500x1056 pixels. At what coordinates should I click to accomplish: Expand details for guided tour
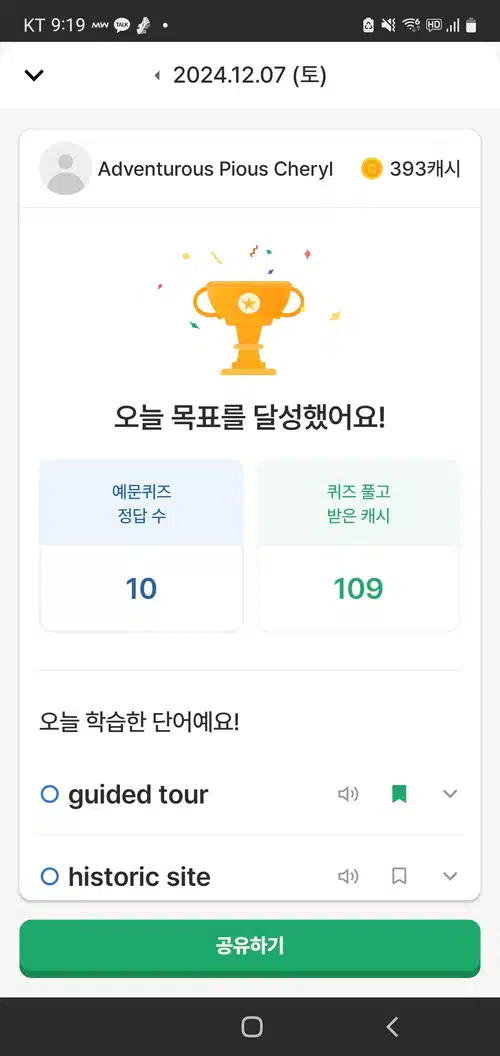click(x=450, y=795)
